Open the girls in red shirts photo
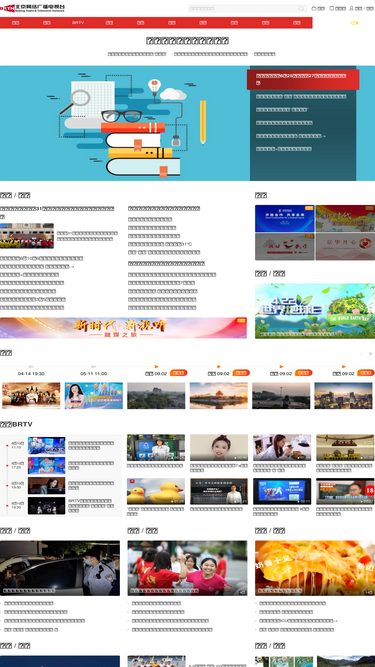375x667 pixels. (x=187, y=568)
